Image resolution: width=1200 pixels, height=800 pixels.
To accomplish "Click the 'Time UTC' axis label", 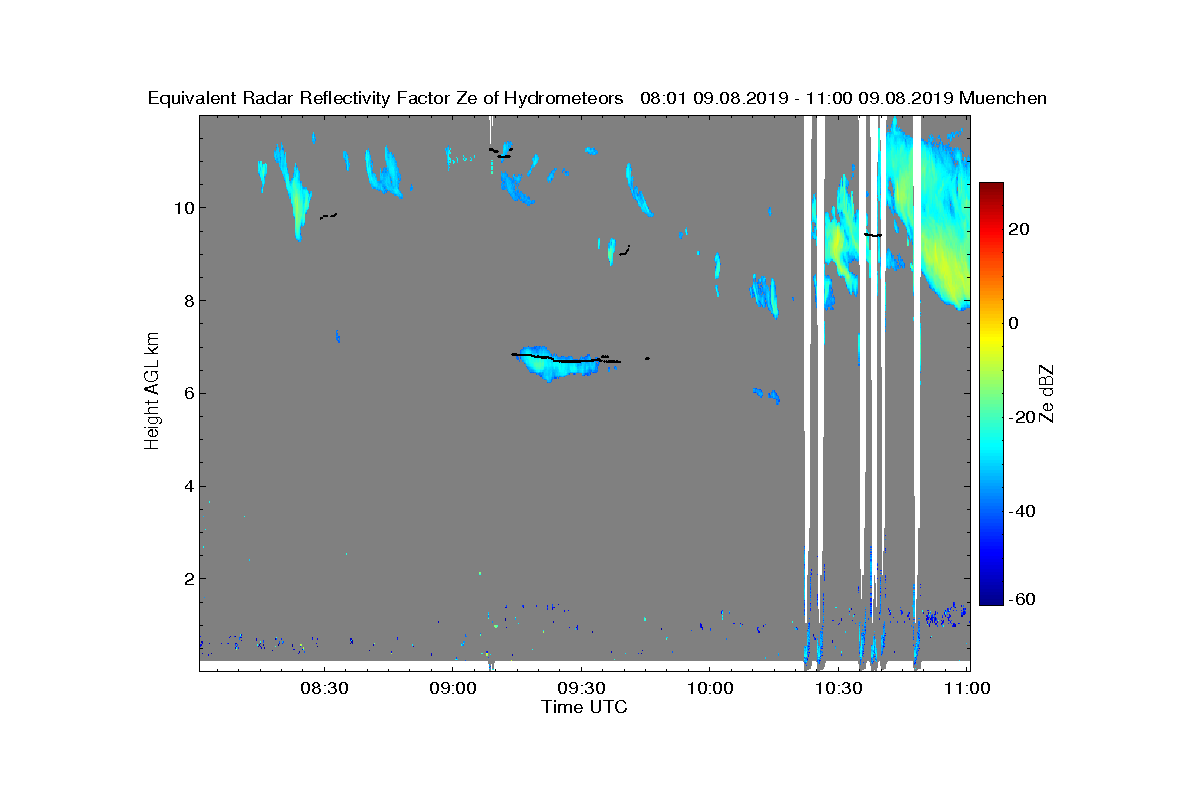I will click(x=585, y=707).
